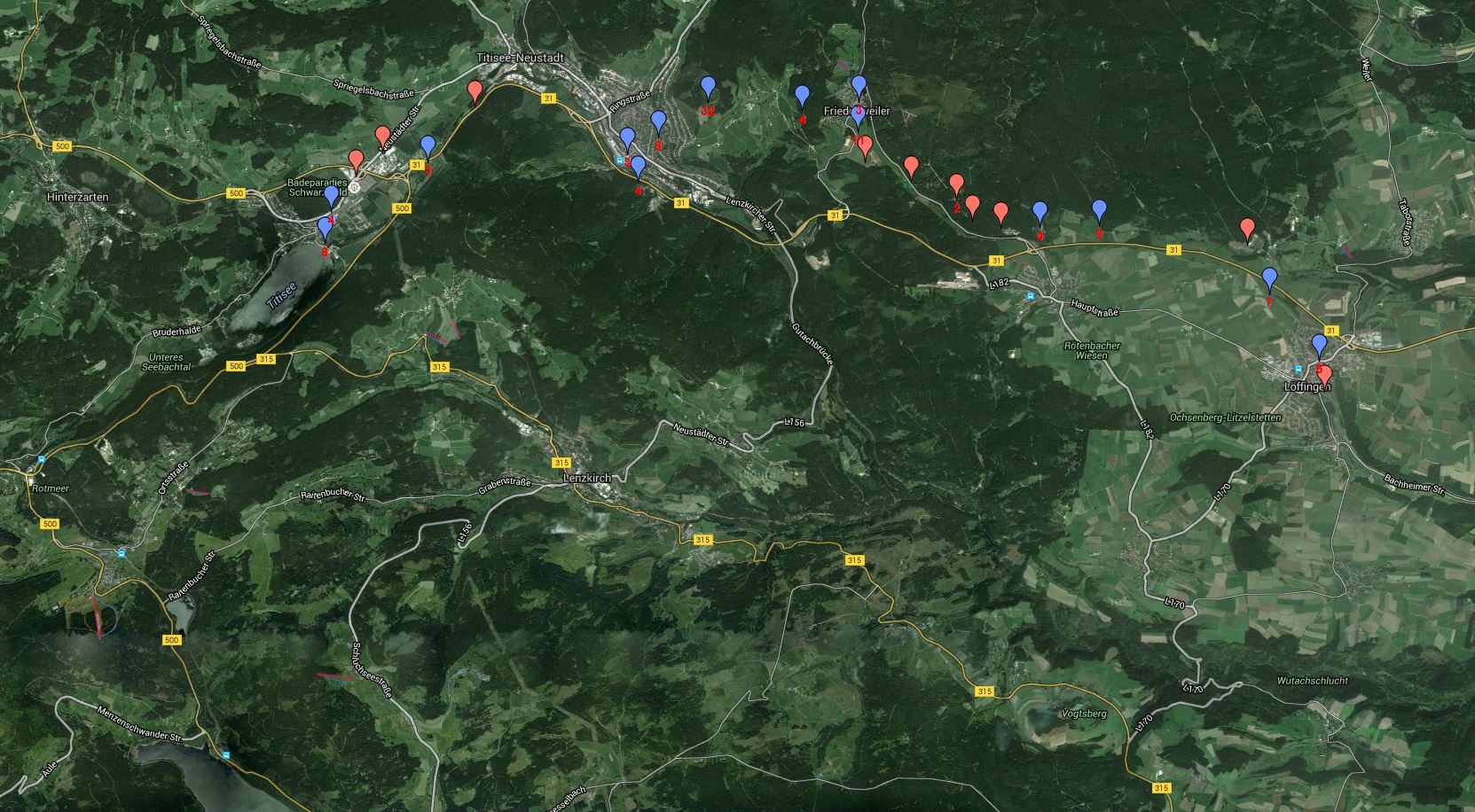
Task: Select the transit icon beside L182 road
Action: tap(1029, 296)
